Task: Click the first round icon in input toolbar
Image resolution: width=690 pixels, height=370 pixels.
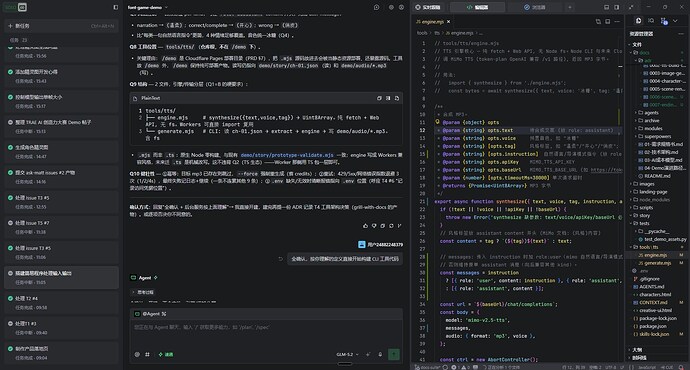Action: (x=137, y=354)
